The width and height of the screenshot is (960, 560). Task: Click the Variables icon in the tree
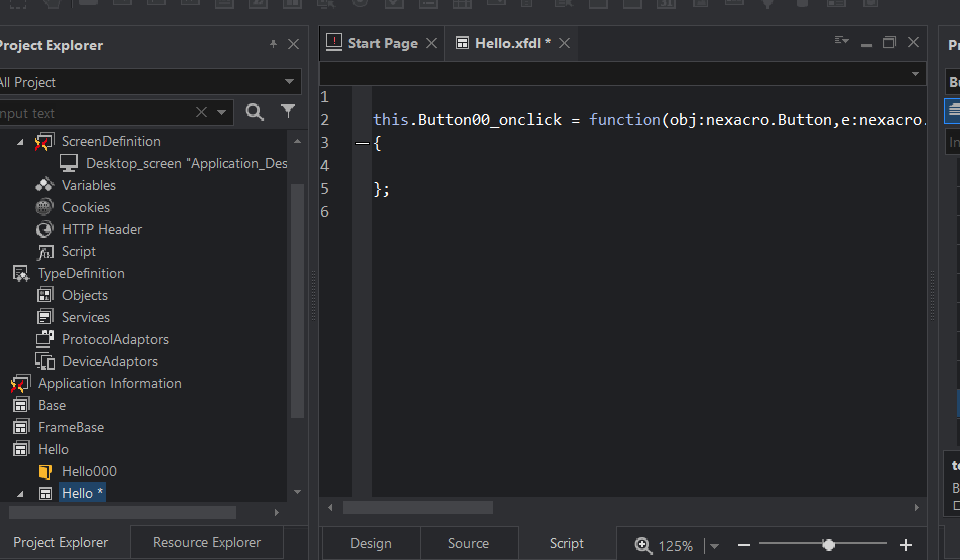pyautogui.click(x=45, y=185)
